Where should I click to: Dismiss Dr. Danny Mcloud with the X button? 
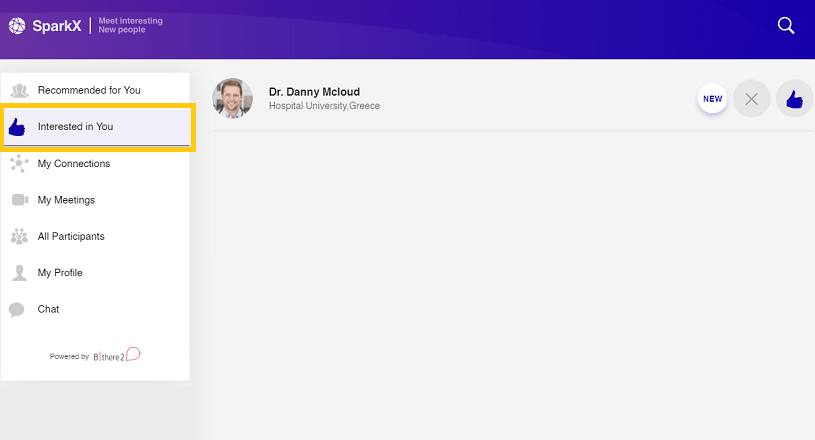click(x=751, y=99)
